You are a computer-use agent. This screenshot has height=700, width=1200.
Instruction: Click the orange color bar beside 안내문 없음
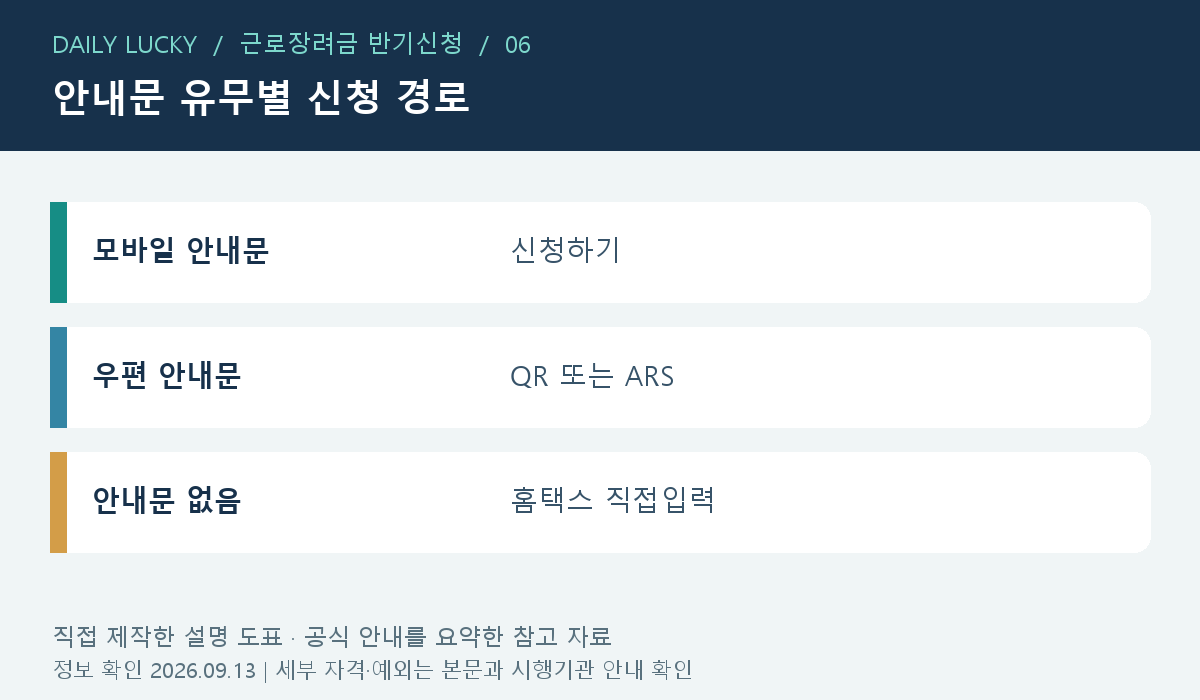pos(58,502)
